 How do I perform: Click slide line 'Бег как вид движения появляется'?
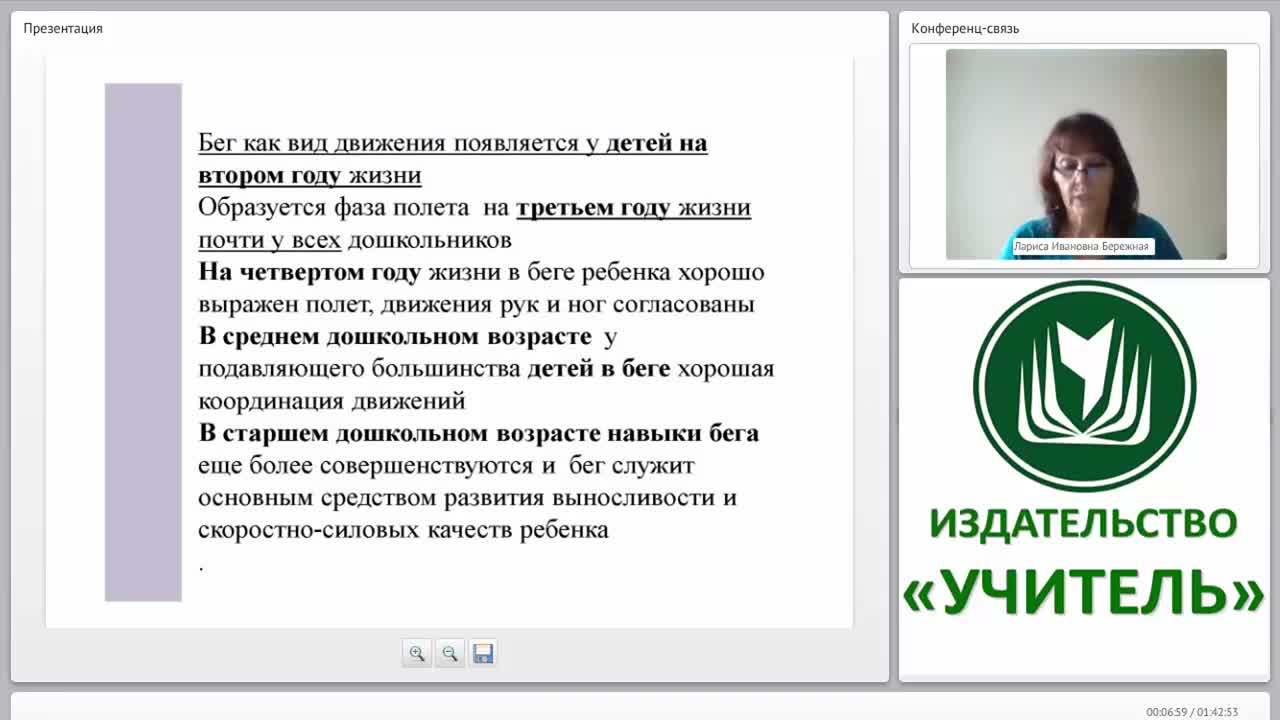click(x=453, y=143)
